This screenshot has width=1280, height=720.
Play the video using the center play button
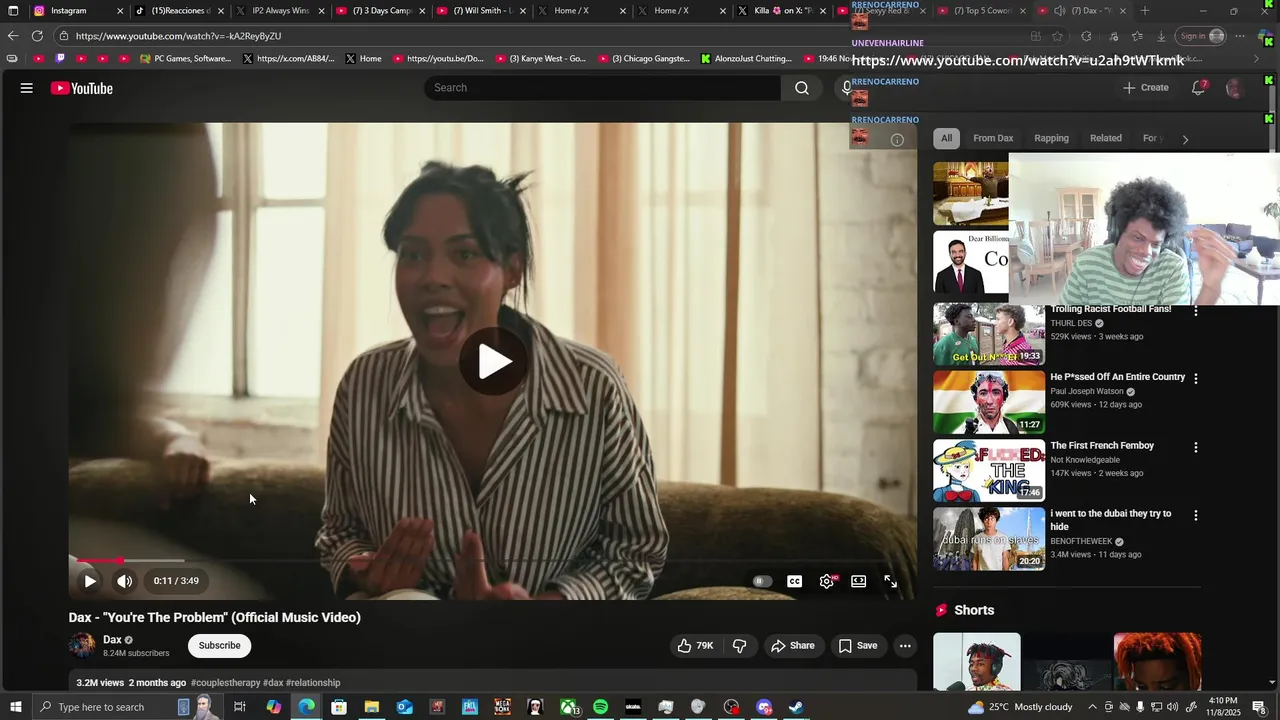pyautogui.click(x=493, y=361)
